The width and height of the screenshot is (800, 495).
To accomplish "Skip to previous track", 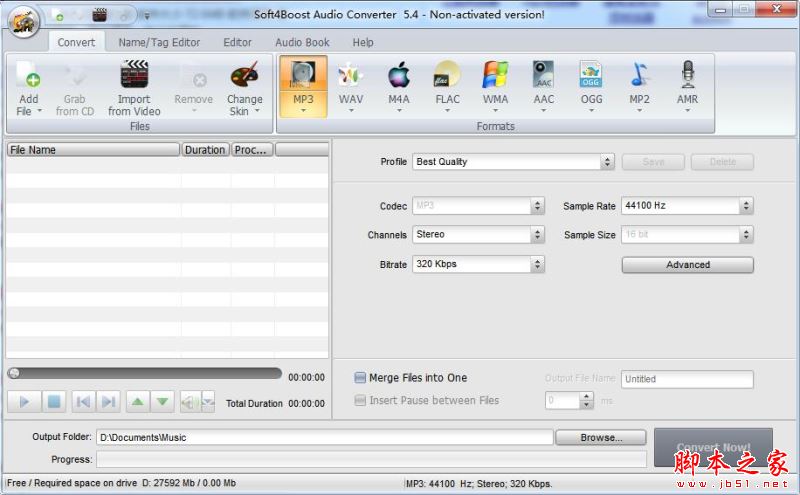I will pyautogui.click(x=83, y=402).
